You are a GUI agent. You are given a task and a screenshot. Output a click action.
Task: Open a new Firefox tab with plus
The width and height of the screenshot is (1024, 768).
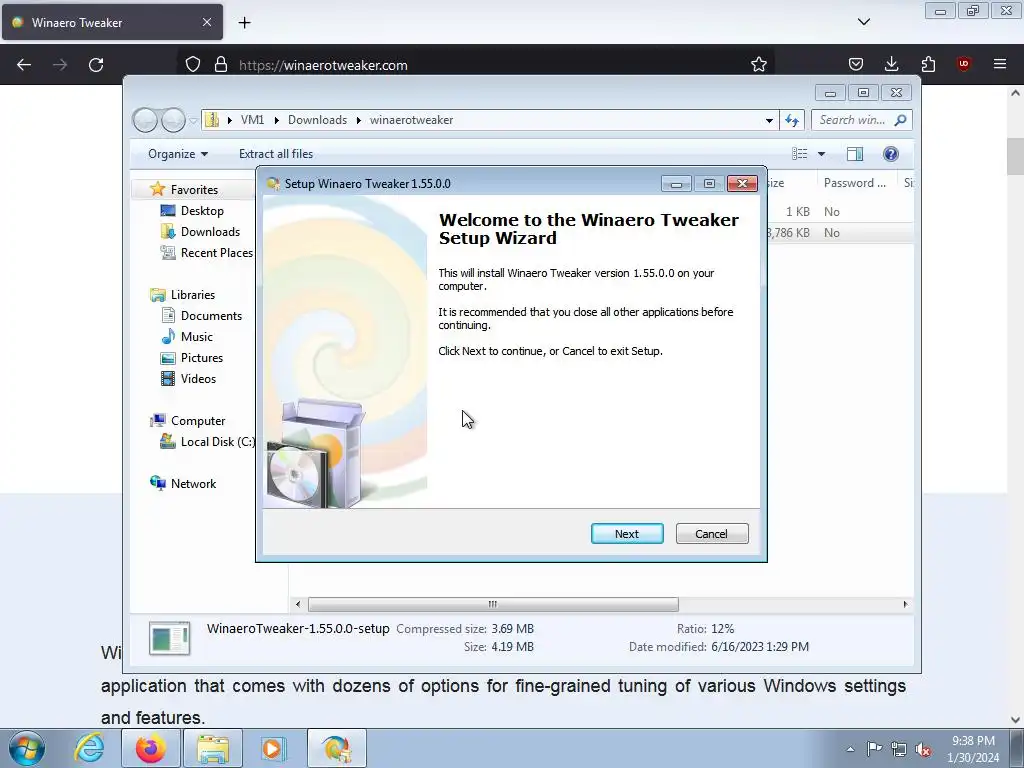(244, 23)
